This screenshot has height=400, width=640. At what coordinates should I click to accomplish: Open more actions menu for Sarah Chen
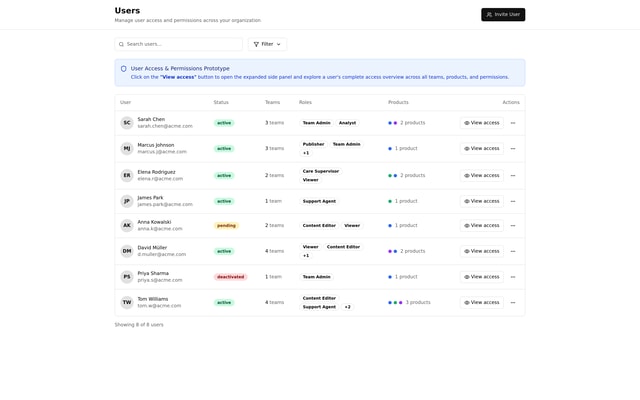[x=513, y=123]
